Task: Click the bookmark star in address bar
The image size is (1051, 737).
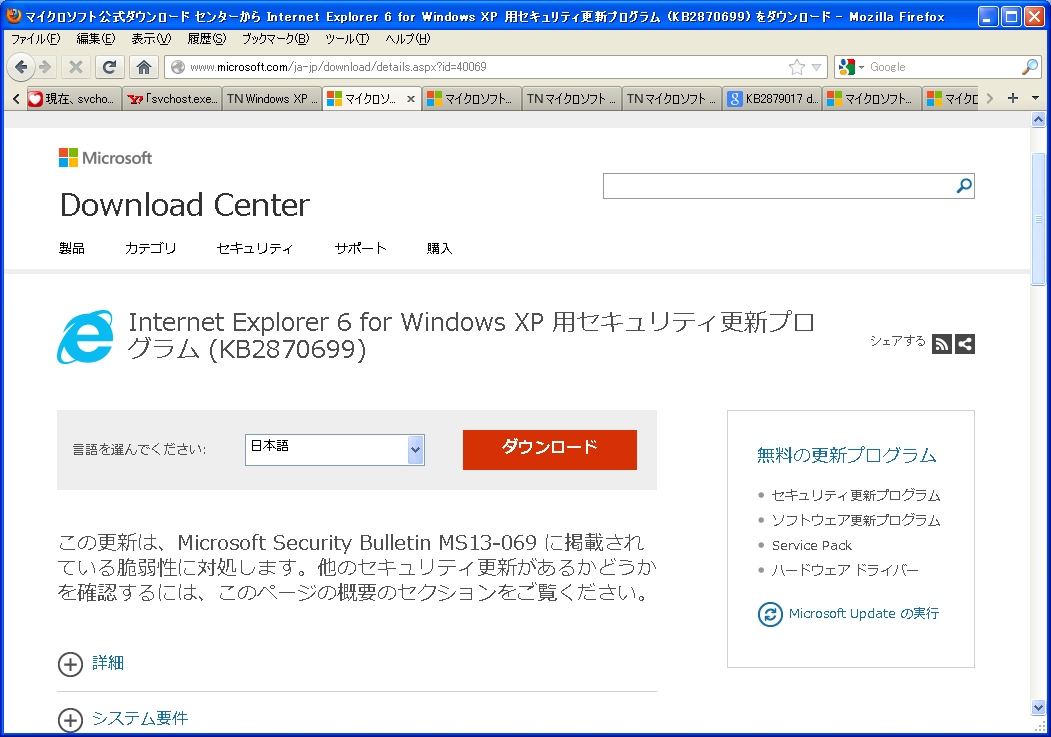Action: [796, 67]
